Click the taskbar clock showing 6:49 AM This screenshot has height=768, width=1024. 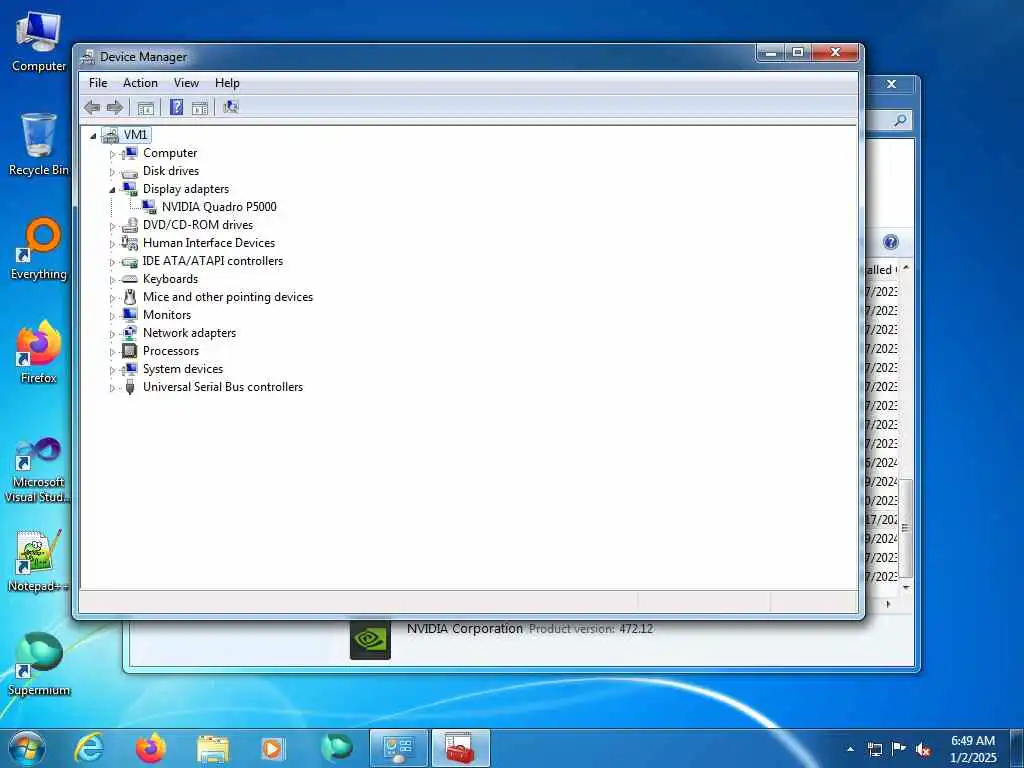[x=972, y=749]
